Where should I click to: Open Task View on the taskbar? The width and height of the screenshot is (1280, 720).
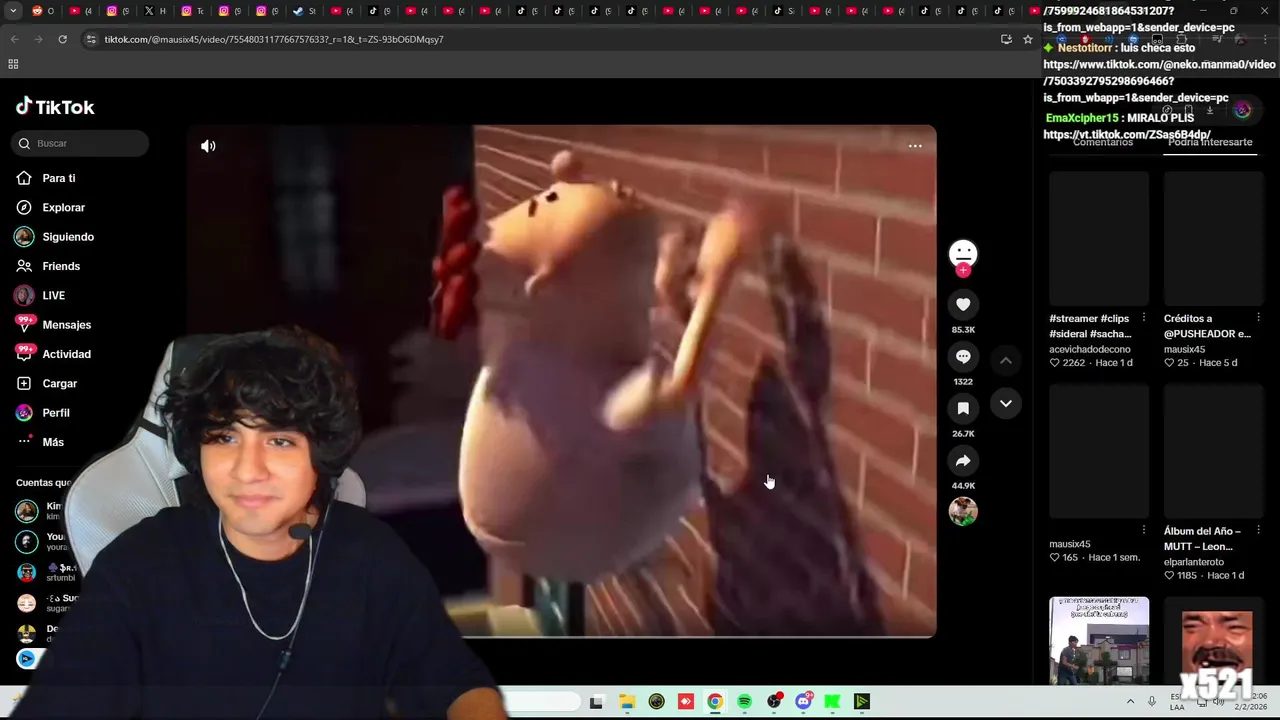(597, 702)
